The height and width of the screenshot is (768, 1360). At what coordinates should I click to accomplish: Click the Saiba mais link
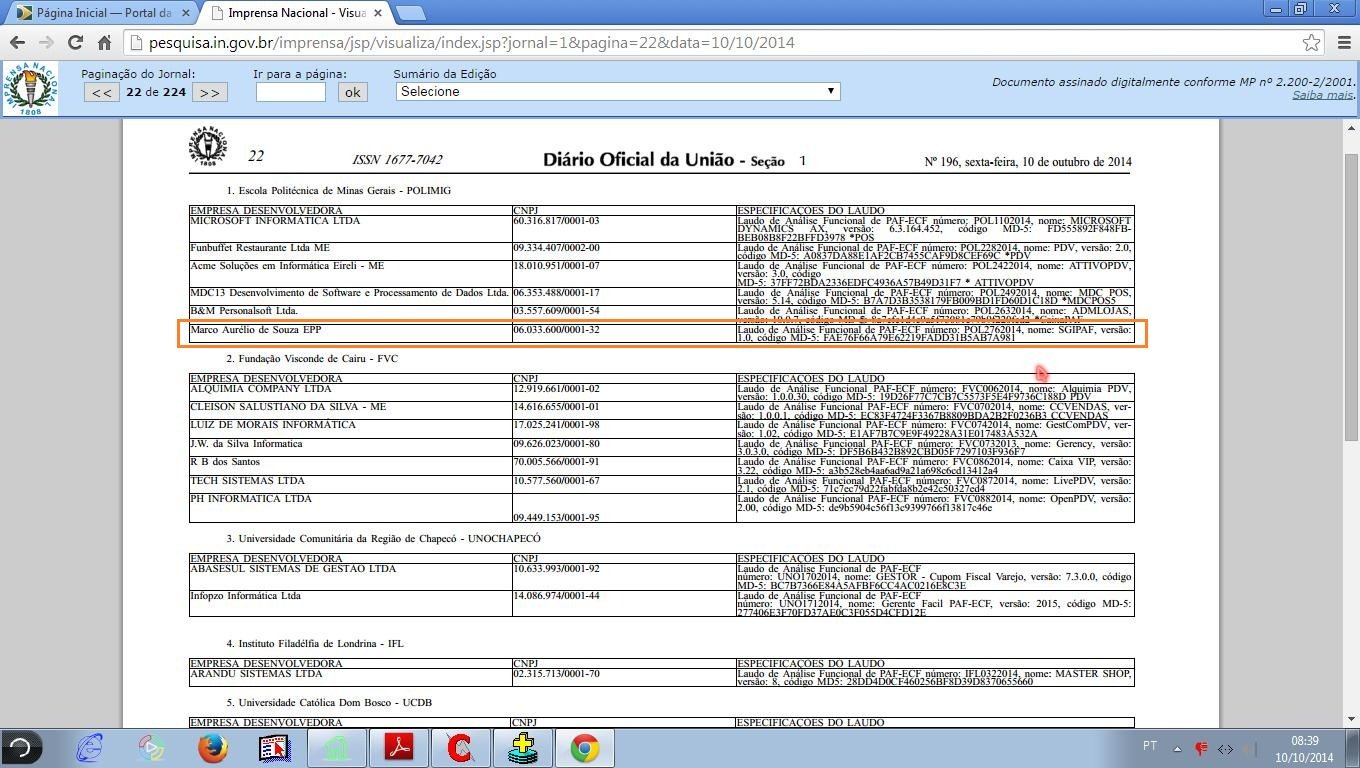click(x=1322, y=95)
